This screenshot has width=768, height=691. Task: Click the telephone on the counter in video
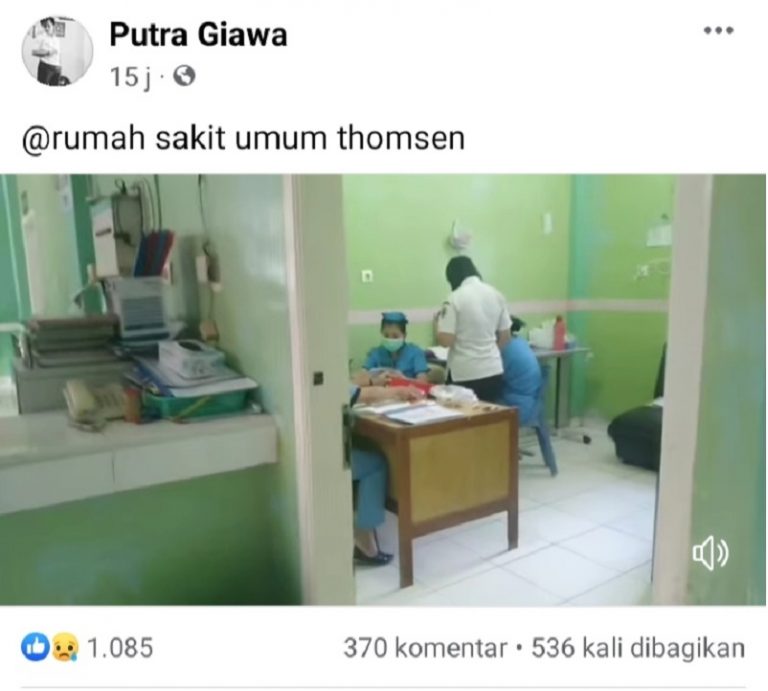(94, 403)
